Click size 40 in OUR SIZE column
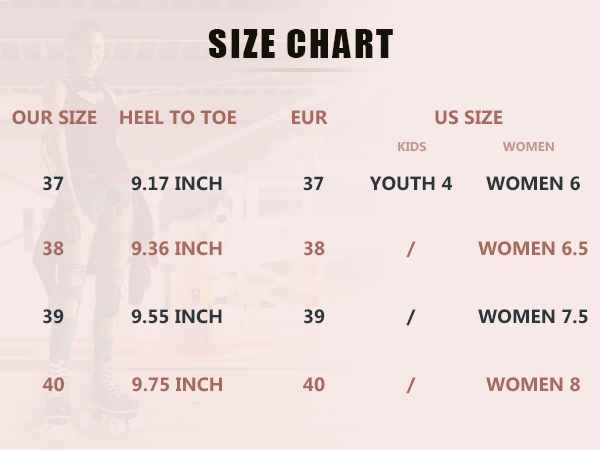 pos(53,385)
